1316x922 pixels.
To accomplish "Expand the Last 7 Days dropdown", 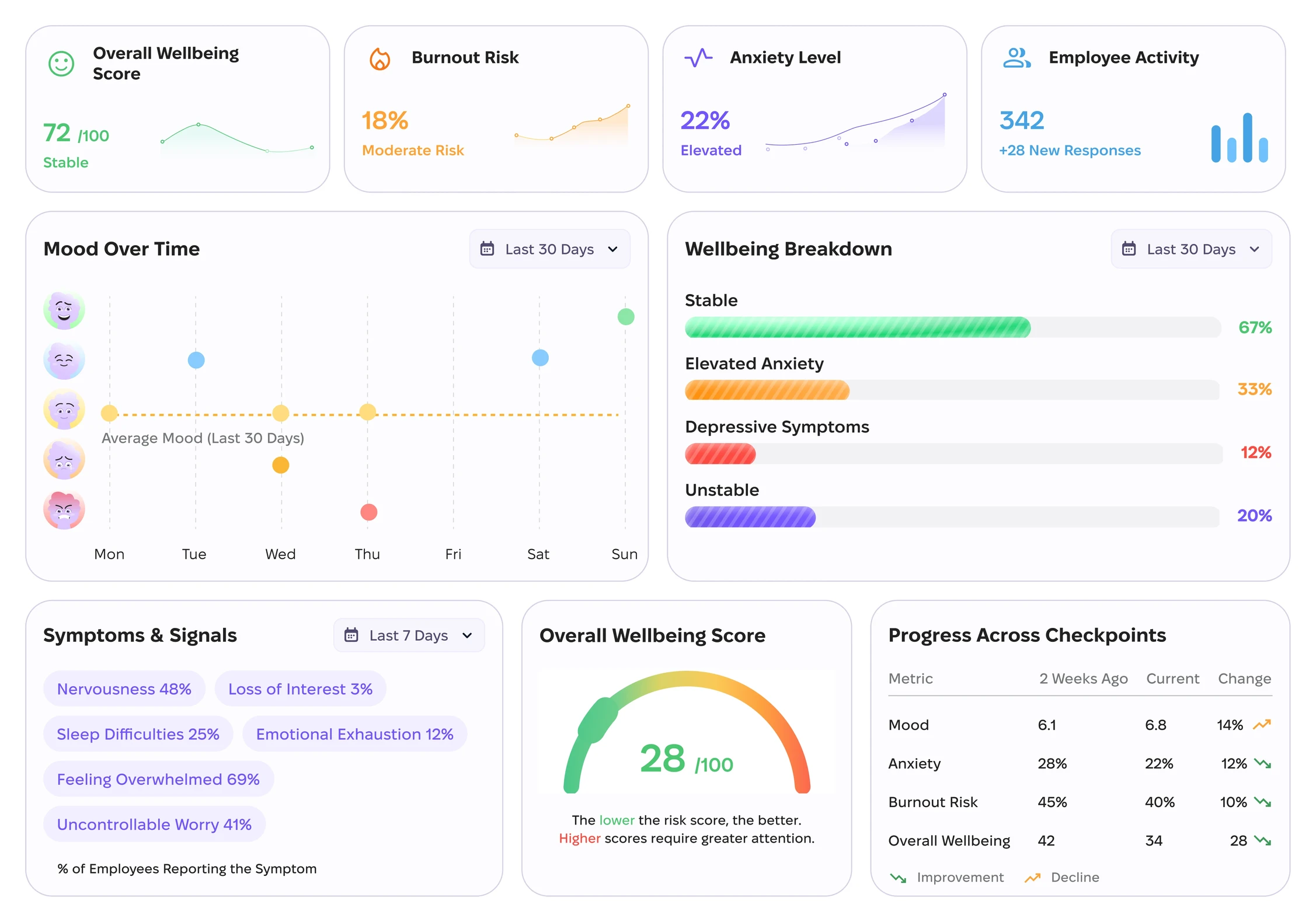I will 409,635.
